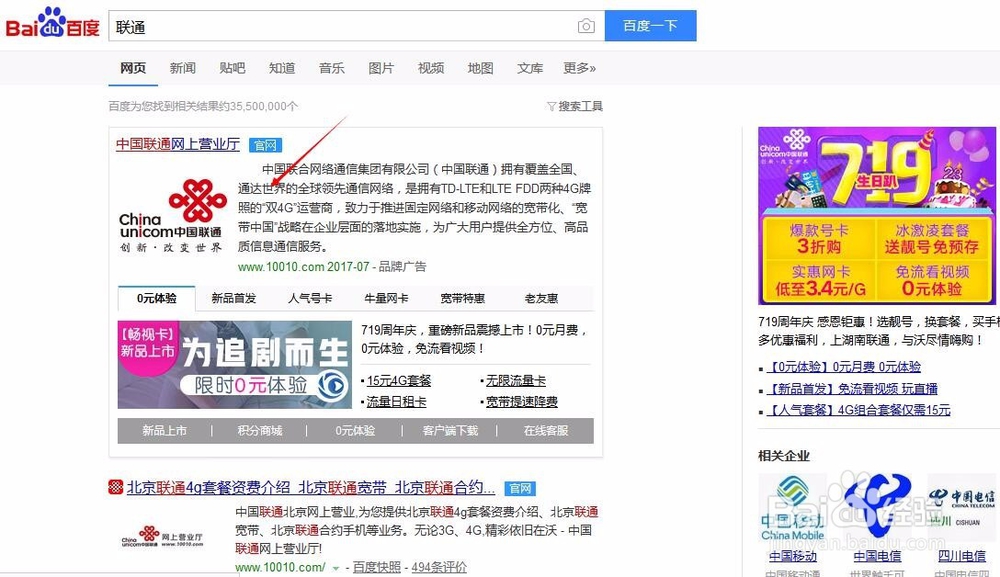Open the 人气号卡 tab
The width and height of the screenshot is (1000, 577).
click(x=310, y=298)
